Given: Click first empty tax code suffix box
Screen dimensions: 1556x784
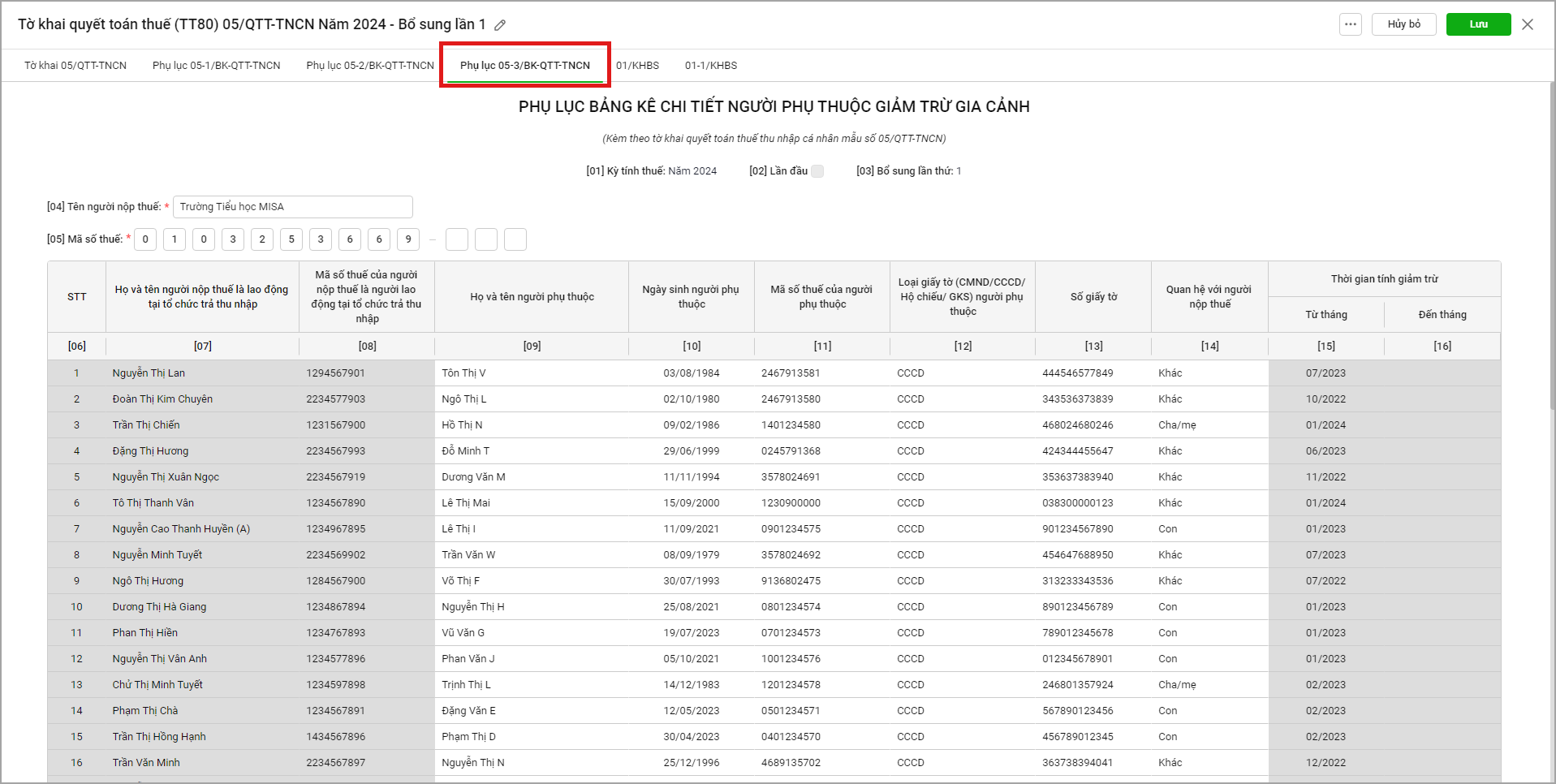Looking at the screenshot, I should pyautogui.click(x=457, y=239).
